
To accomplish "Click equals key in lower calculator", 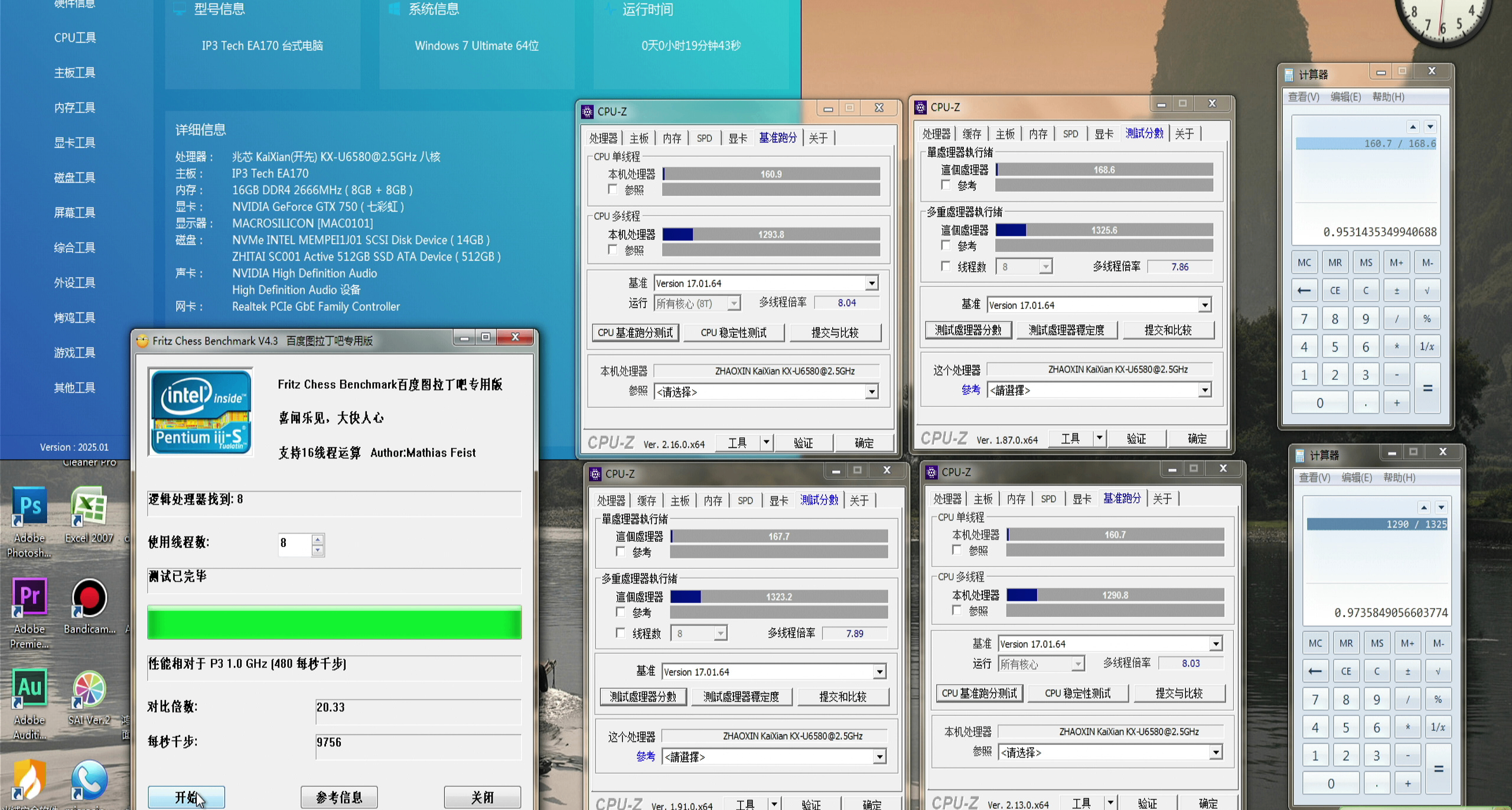I will tap(1439, 769).
